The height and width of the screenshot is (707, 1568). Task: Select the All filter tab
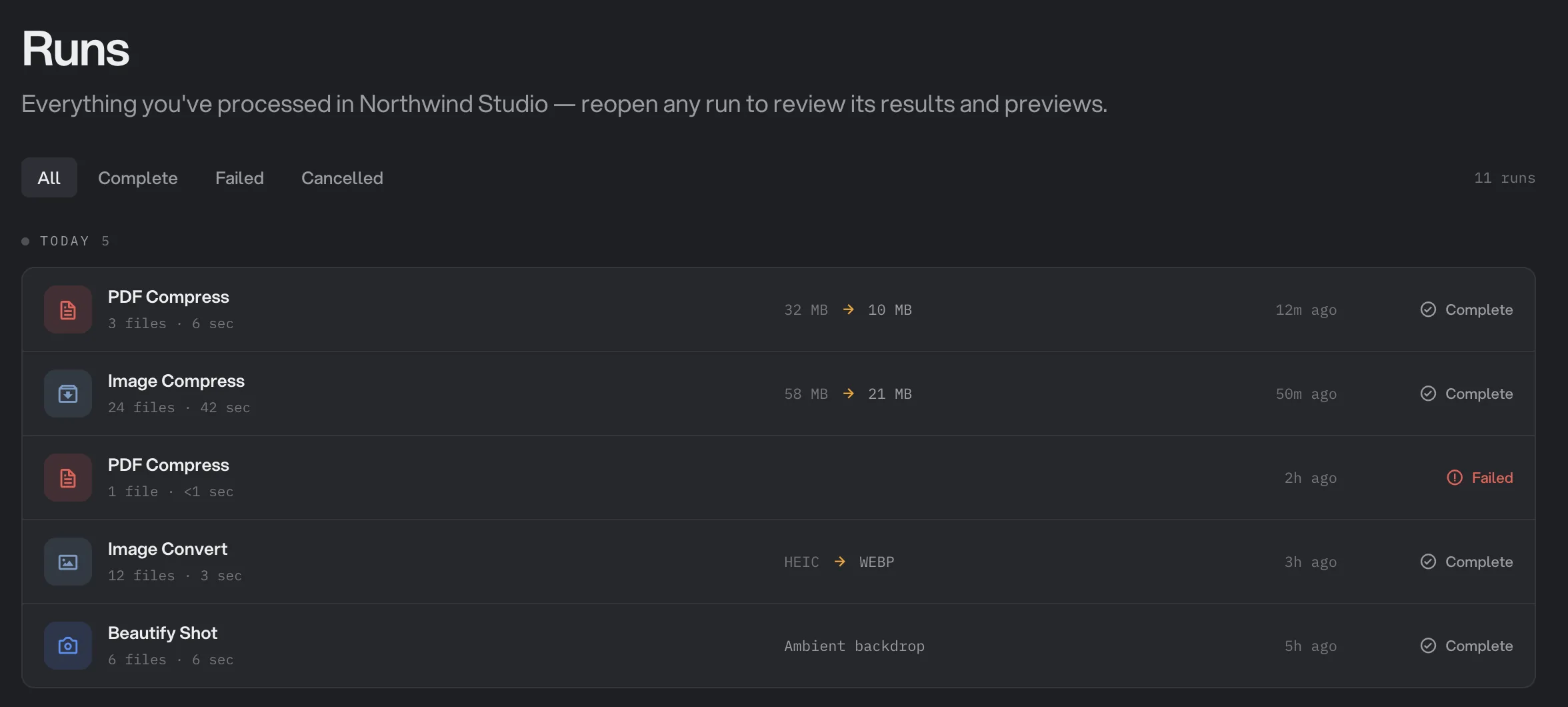49,177
